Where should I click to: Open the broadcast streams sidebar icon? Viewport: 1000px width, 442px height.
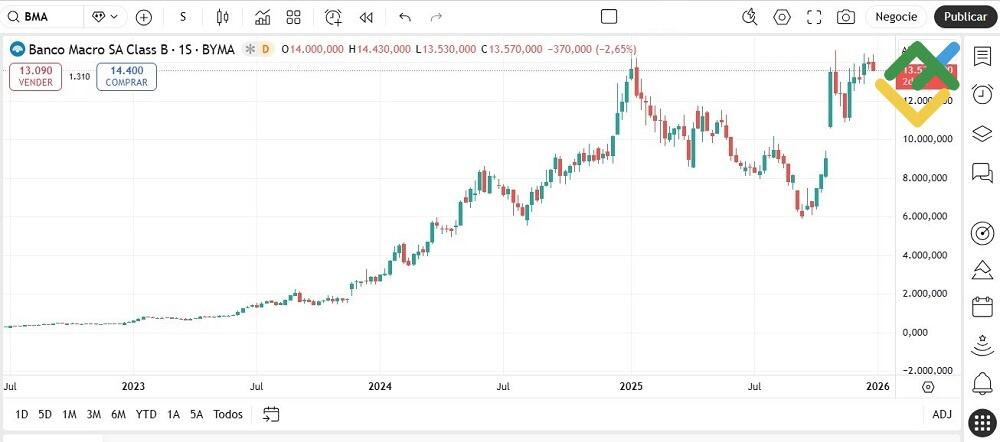(982, 345)
